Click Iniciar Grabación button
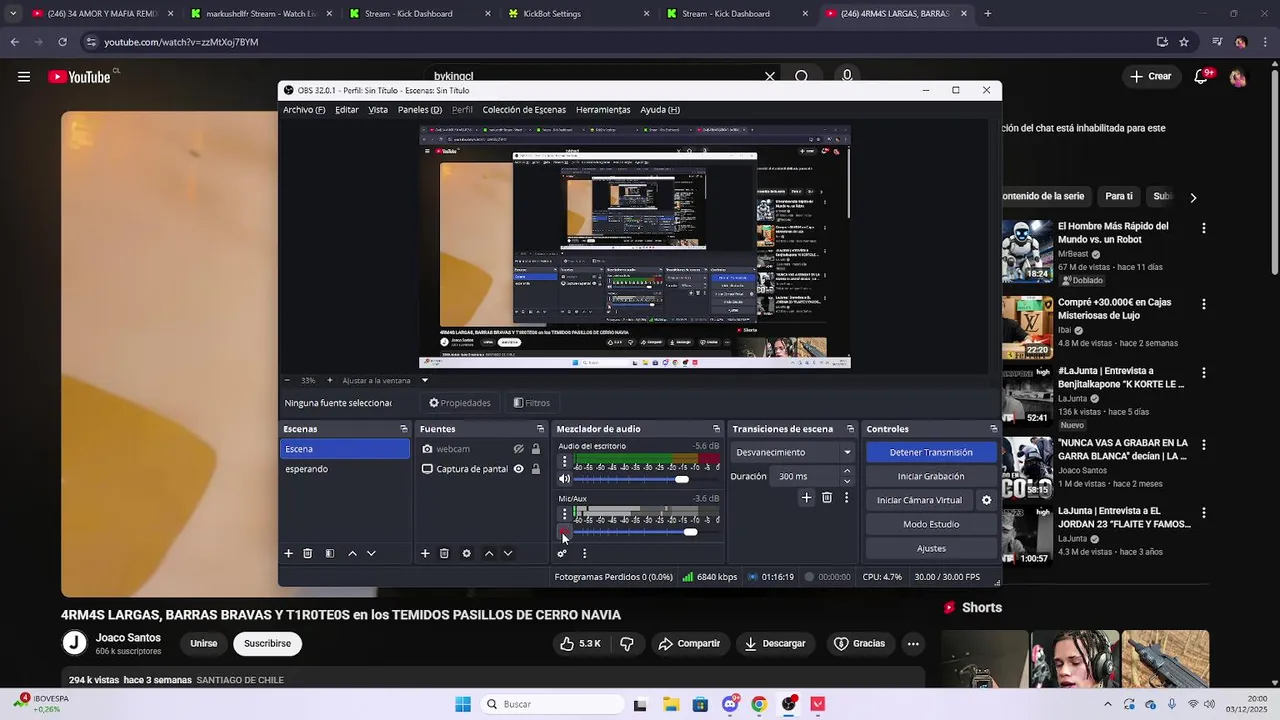Image resolution: width=1280 pixels, height=720 pixels. click(x=931, y=476)
